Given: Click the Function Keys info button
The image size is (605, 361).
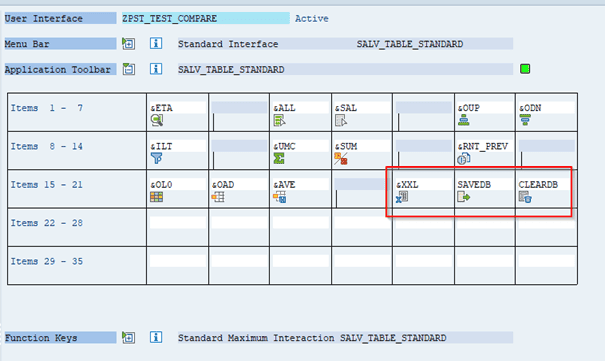Looking at the screenshot, I should [x=156, y=337].
